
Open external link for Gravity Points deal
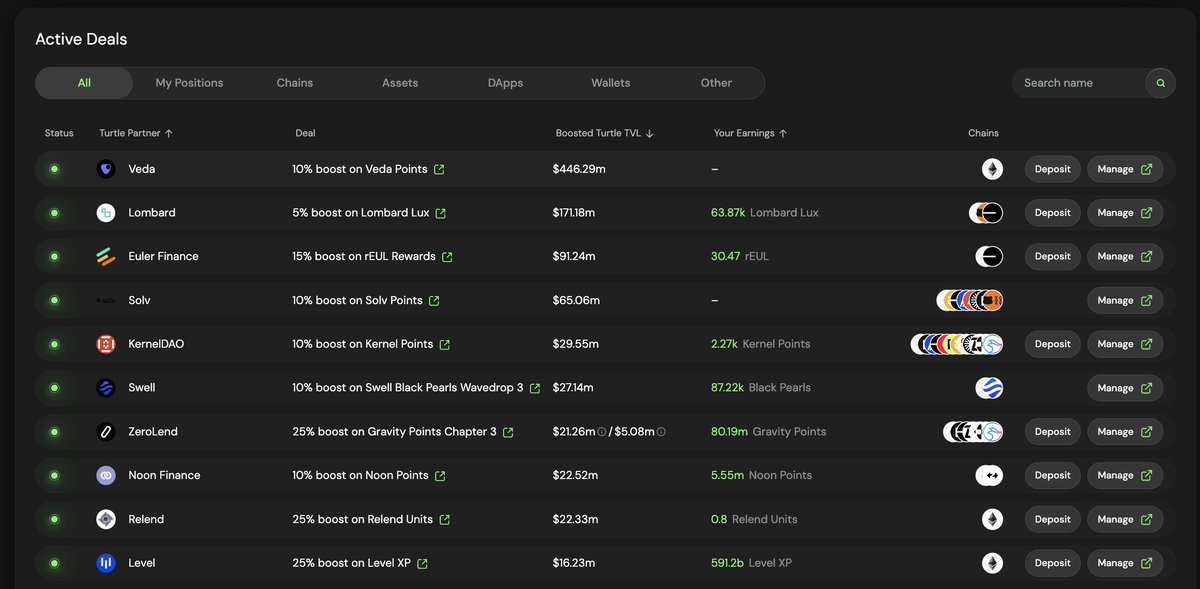[508, 432]
